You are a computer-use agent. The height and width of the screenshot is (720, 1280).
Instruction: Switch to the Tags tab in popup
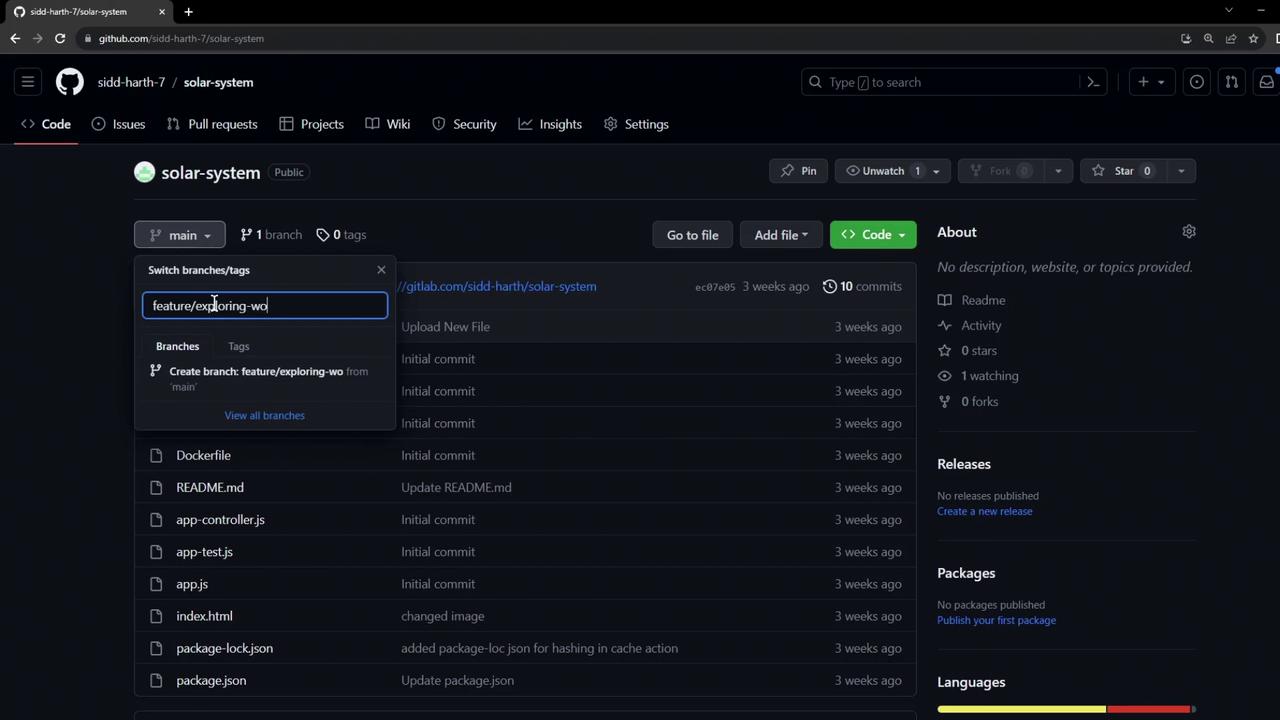238,346
